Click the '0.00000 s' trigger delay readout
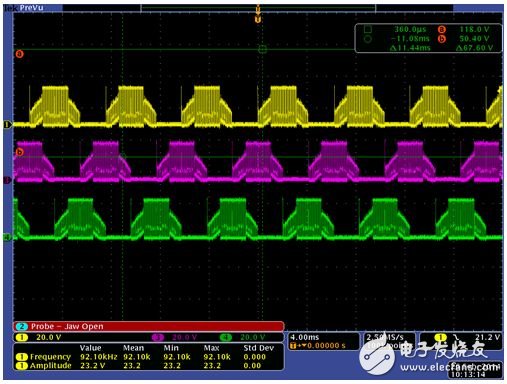The height and width of the screenshot is (384, 507). pos(326,346)
